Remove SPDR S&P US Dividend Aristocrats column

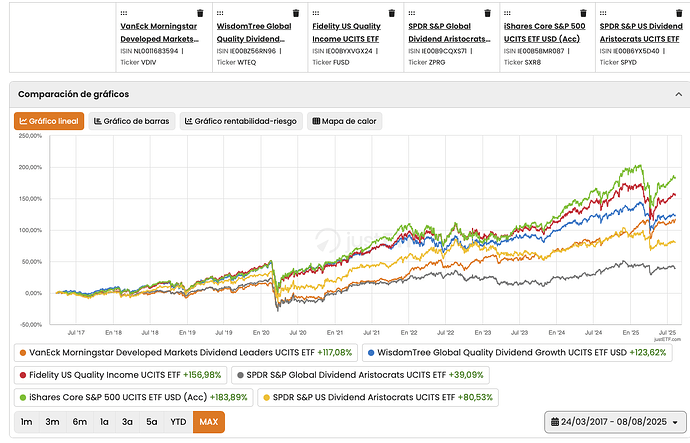pos(679,13)
